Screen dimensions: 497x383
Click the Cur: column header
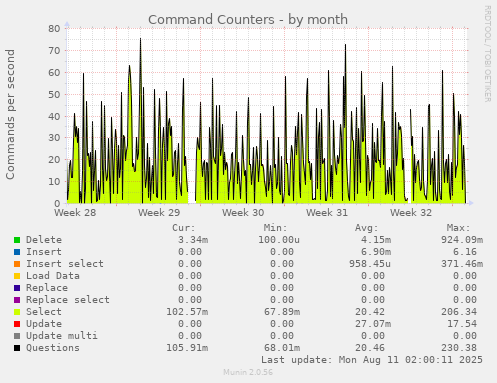184,228
